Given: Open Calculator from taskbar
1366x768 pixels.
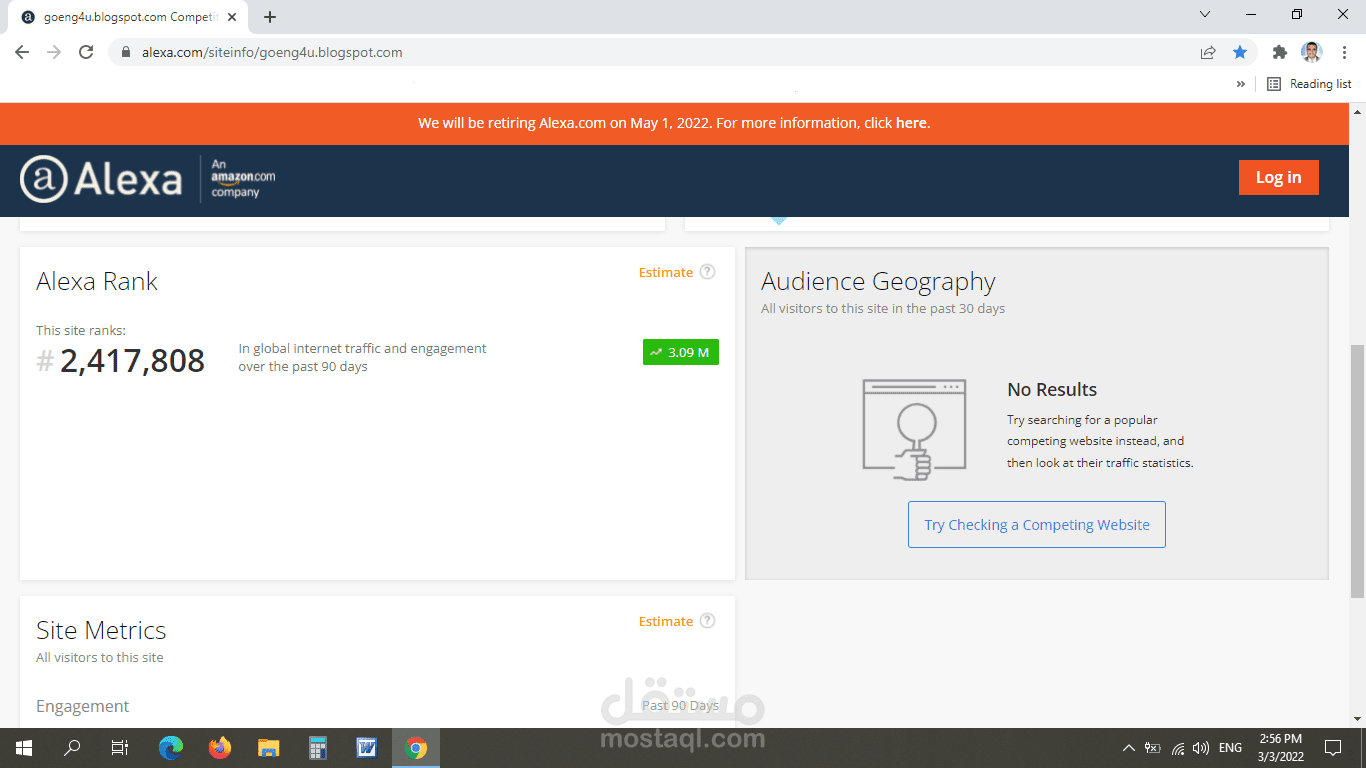Looking at the screenshot, I should click(x=318, y=748).
